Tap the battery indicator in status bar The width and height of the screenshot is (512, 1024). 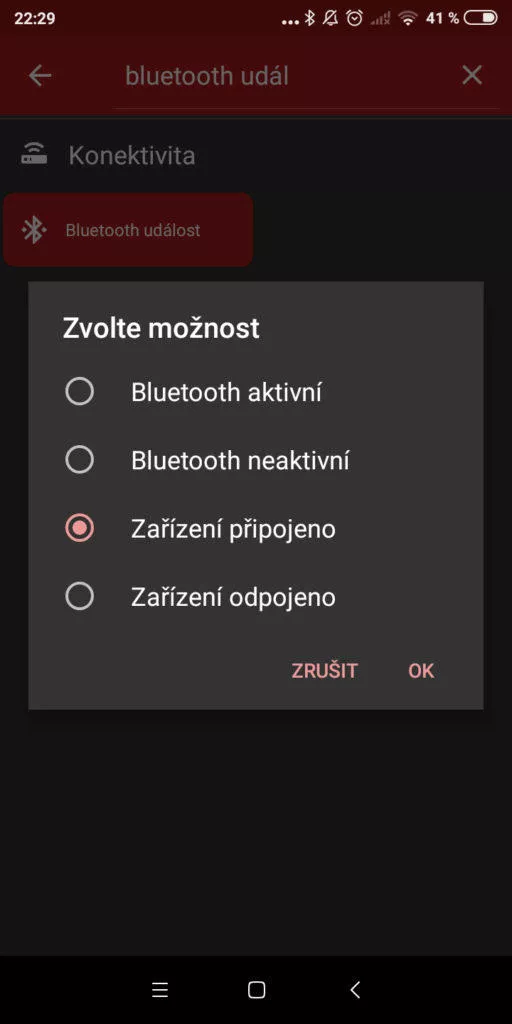pyautogui.click(x=481, y=18)
